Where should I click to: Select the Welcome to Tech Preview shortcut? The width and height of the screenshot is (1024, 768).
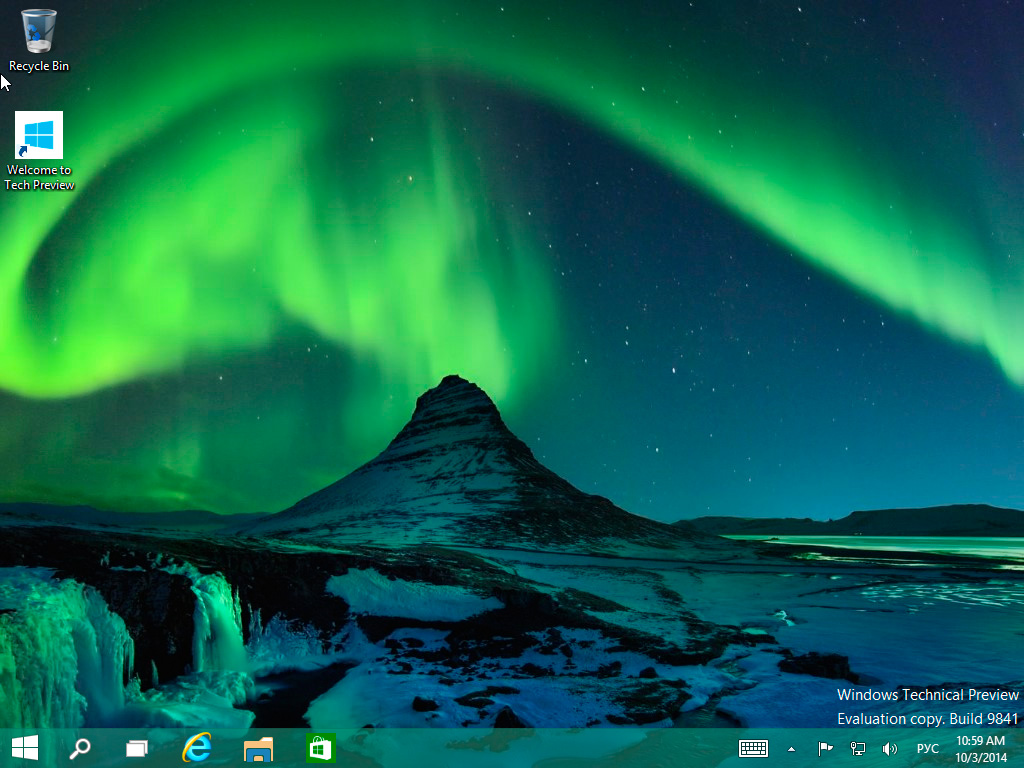point(39,151)
